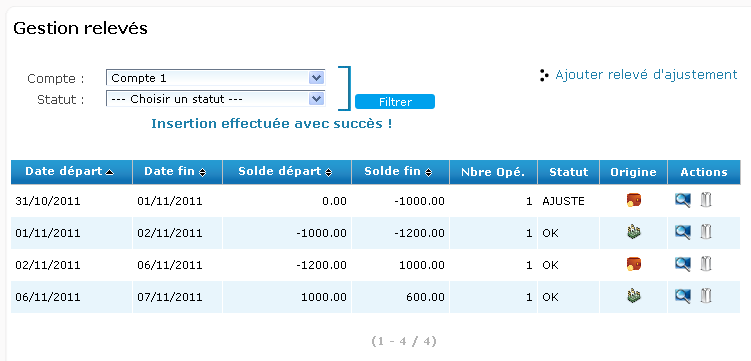
Task: Click the bank origin icon on 01/11/2011 row
Action: (x=634, y=232)
